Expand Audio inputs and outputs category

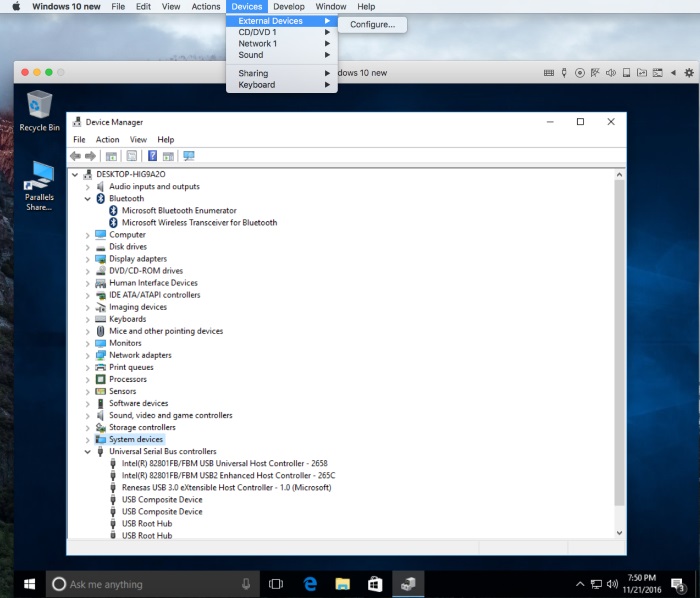click(x=88, y=187)
